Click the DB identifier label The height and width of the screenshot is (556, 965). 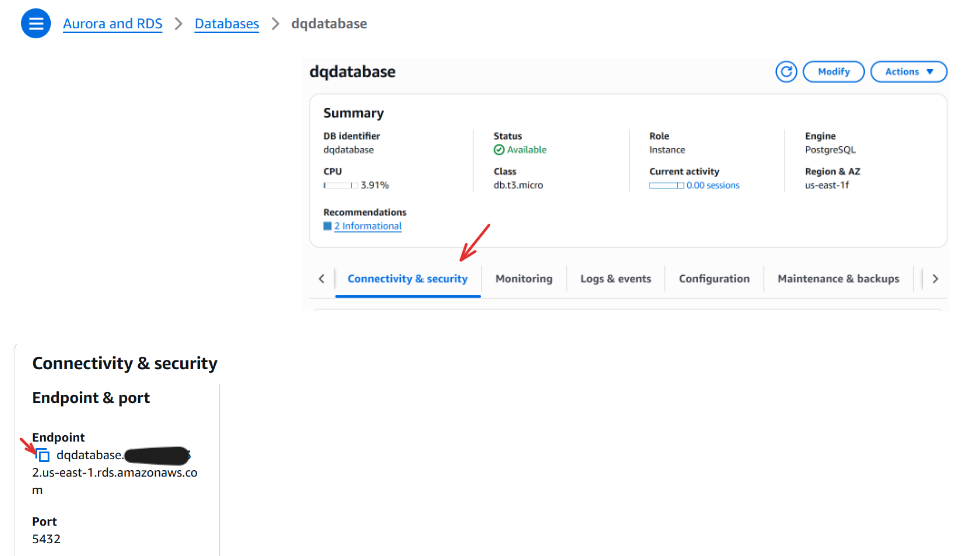(x=351, y=136)
